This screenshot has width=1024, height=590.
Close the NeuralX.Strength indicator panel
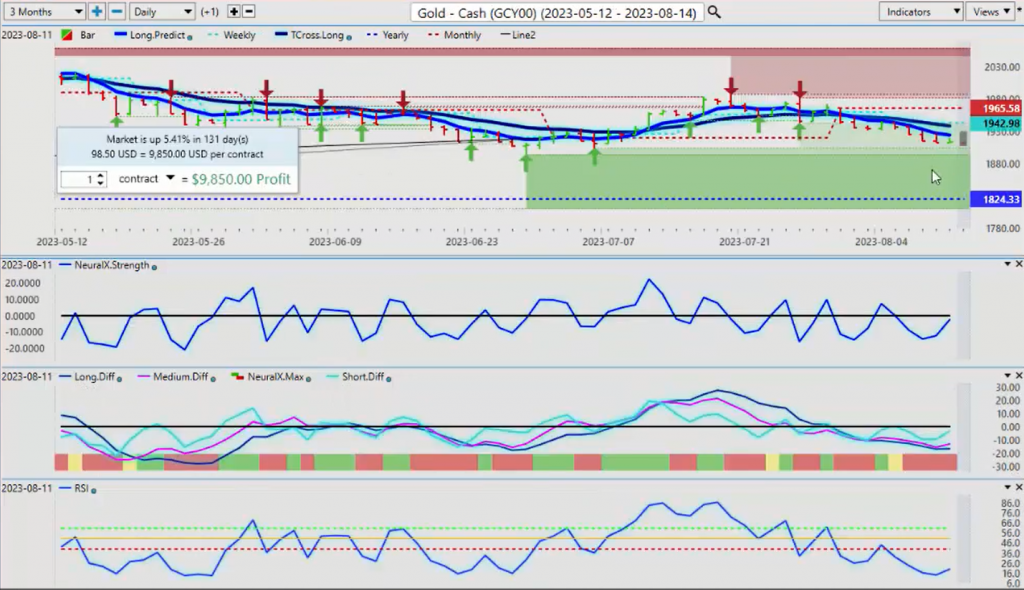[x=1017, y=264]
